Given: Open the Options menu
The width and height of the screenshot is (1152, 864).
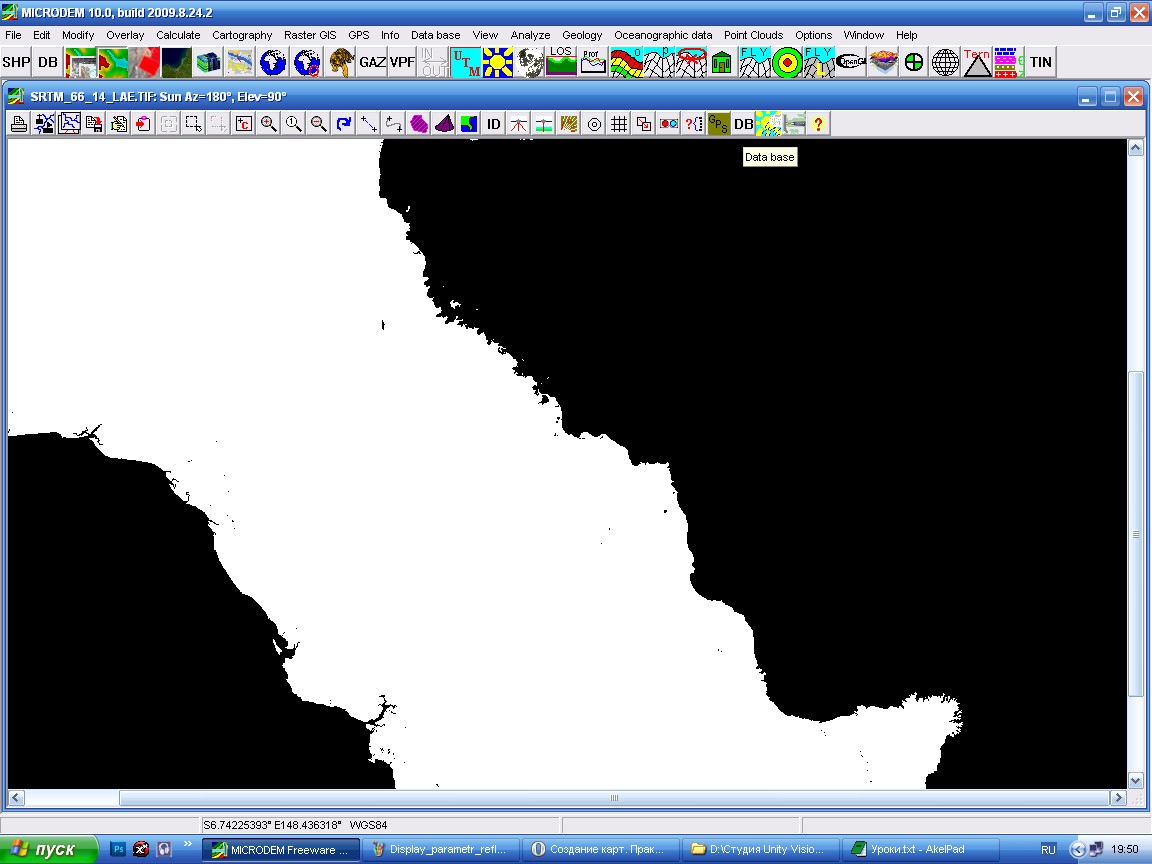Looking at the screenshot, I should pos(813,35).
